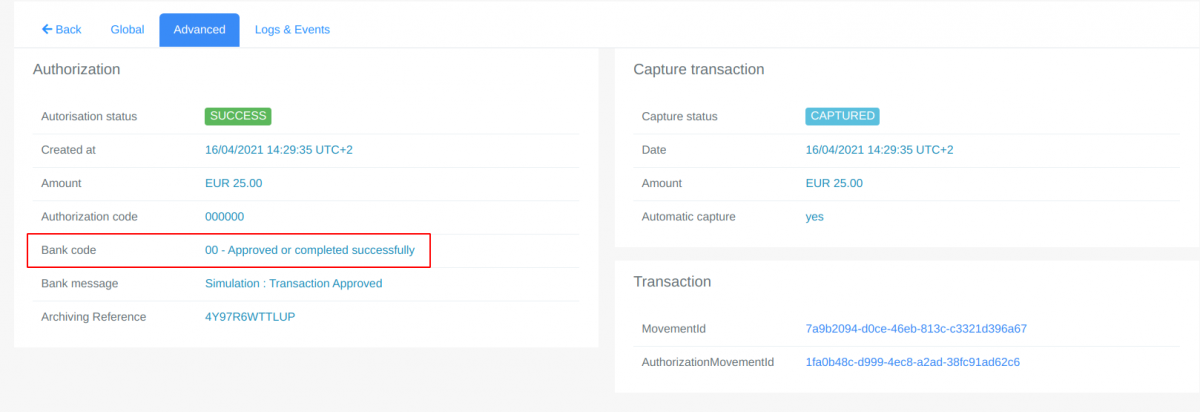Click the capture amount EUR 25.00
This screenshot has height=412, width=1200.
click(834, 183)
